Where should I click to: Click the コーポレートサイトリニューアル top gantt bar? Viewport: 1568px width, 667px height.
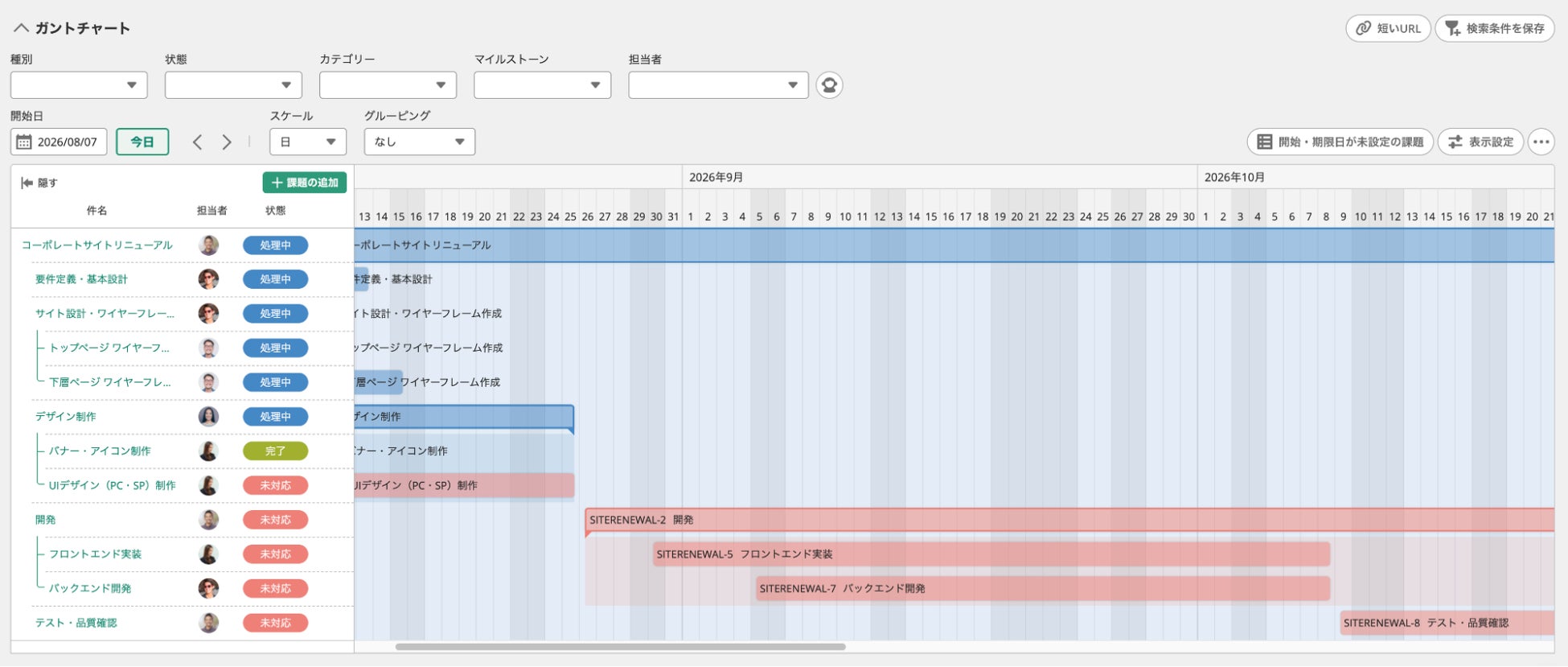(954, 245)
